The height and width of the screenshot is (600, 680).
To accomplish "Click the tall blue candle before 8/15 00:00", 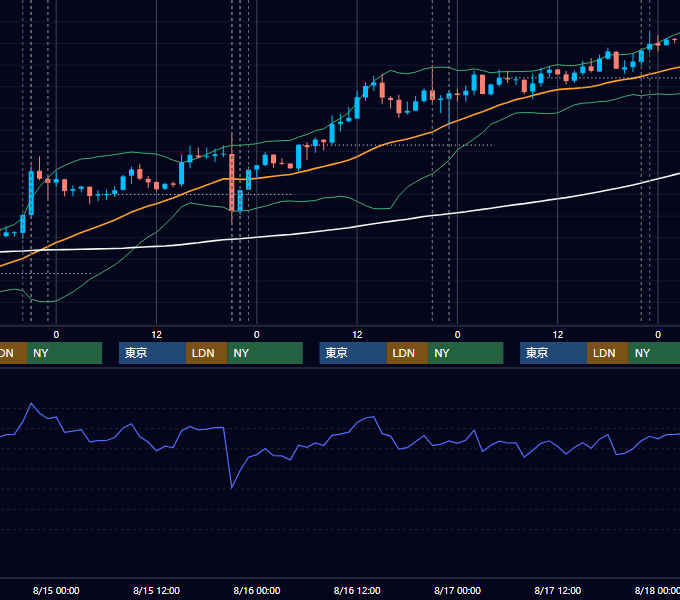I will pyautogui.click(x=31, y=193).
